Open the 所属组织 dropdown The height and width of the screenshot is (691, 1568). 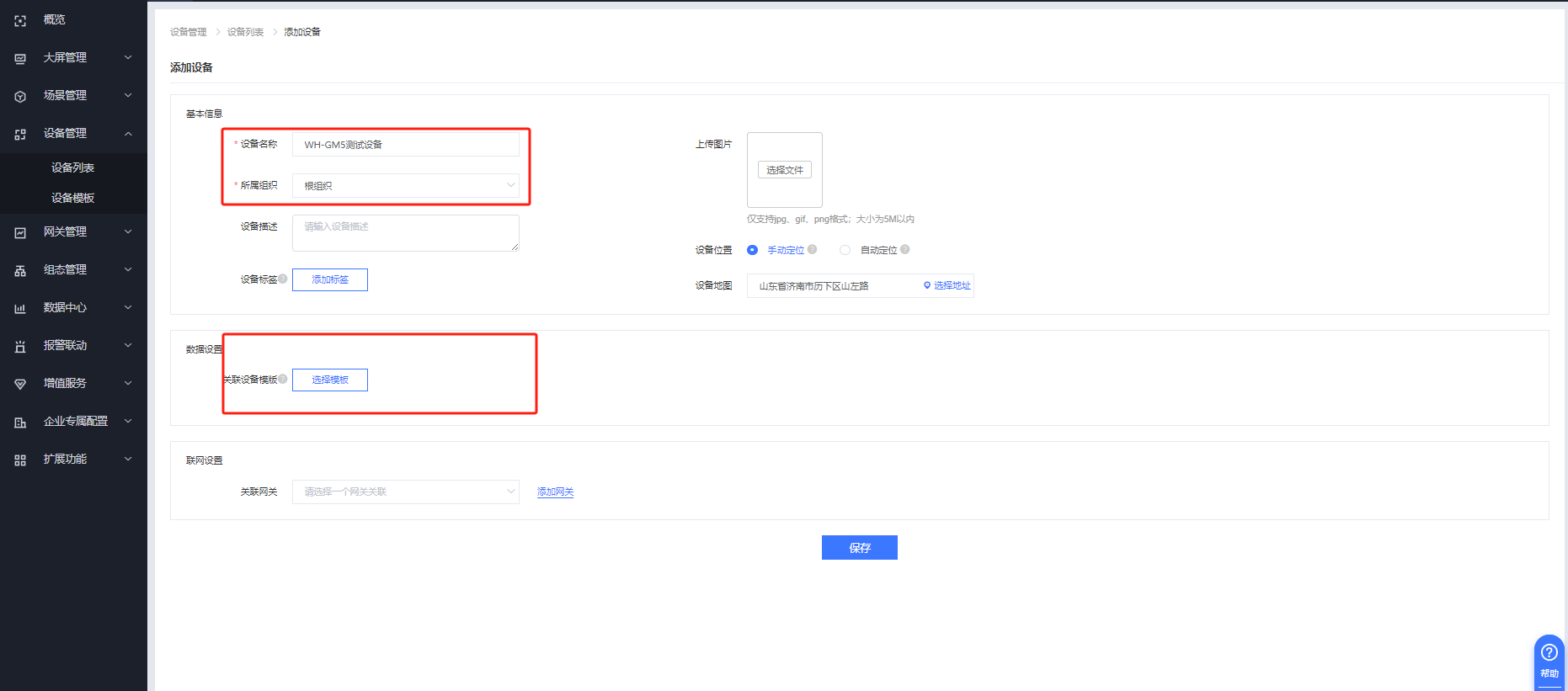click(x=405, y=186)
